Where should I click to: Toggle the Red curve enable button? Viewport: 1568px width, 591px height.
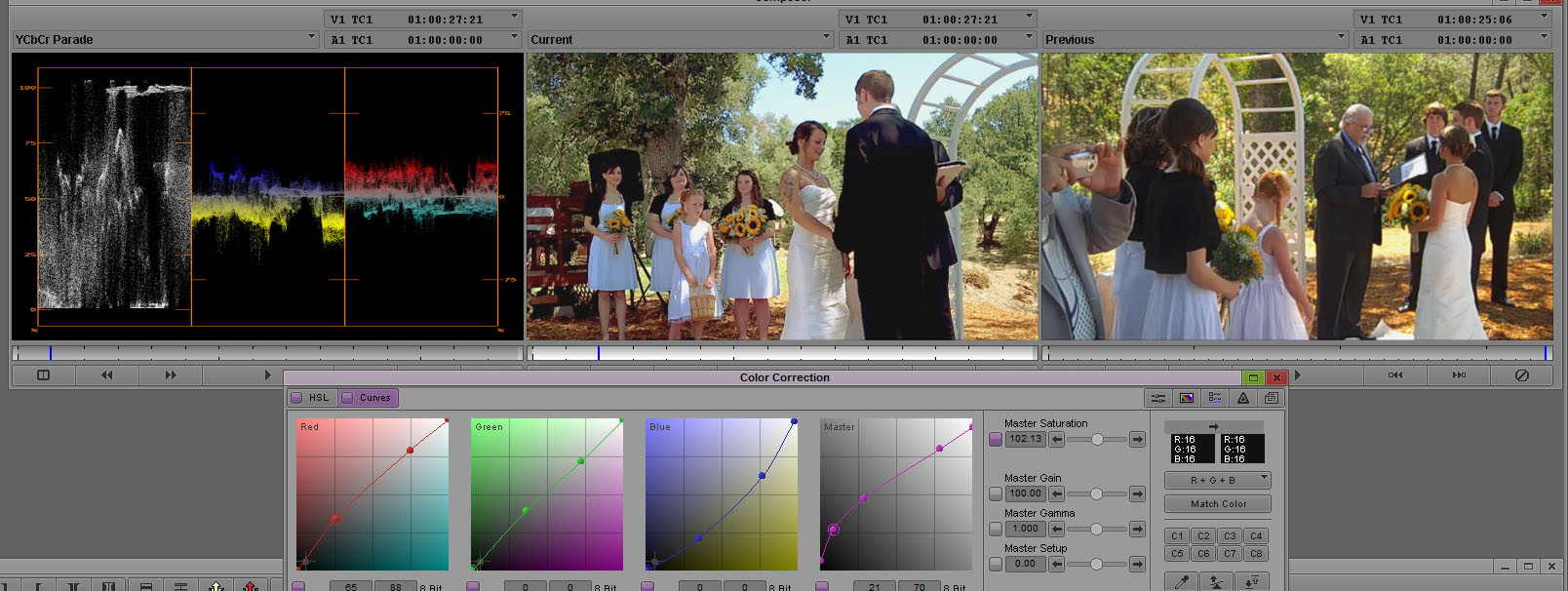coord(298,587)
